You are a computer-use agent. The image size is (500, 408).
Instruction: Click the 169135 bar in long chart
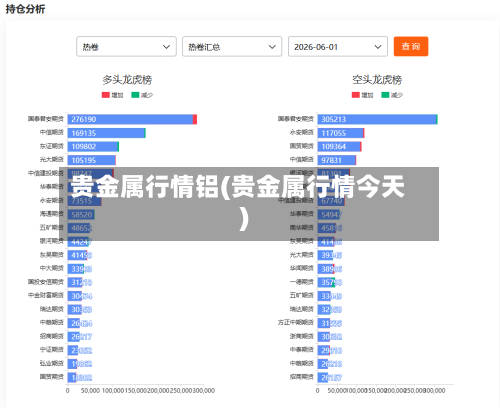(106, 133)
